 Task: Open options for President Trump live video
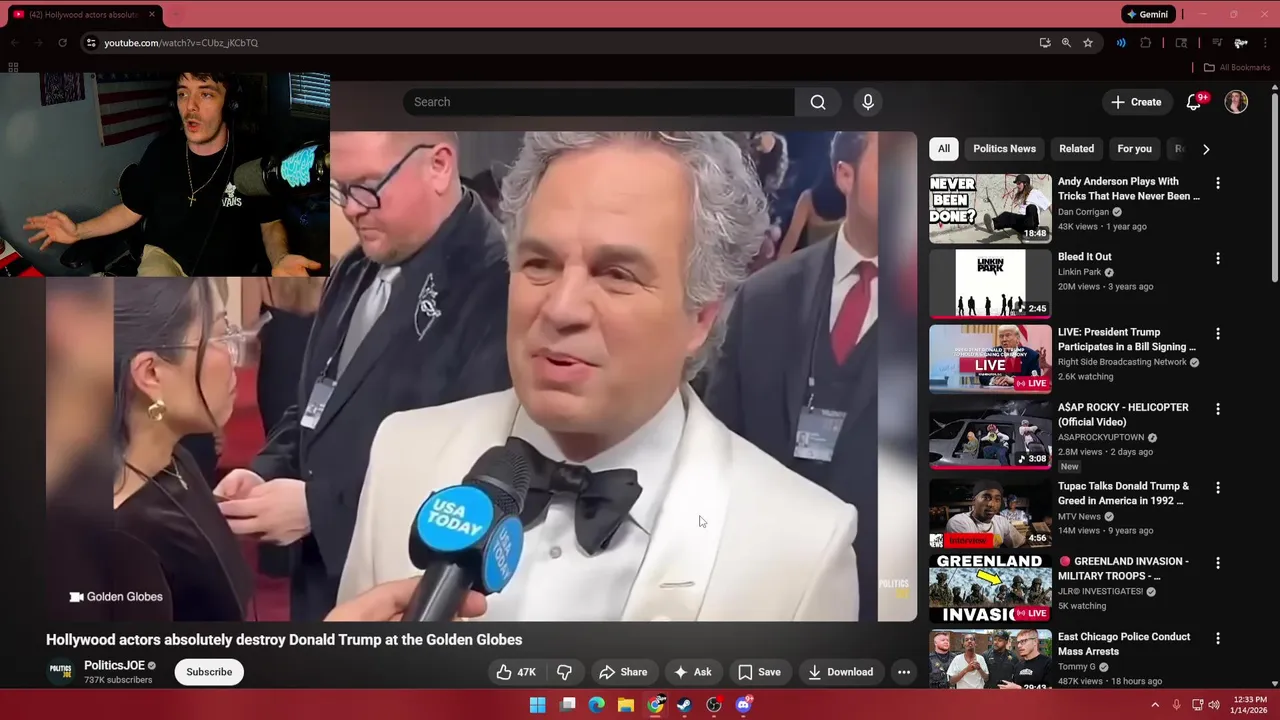click(x=1217, y=333)
